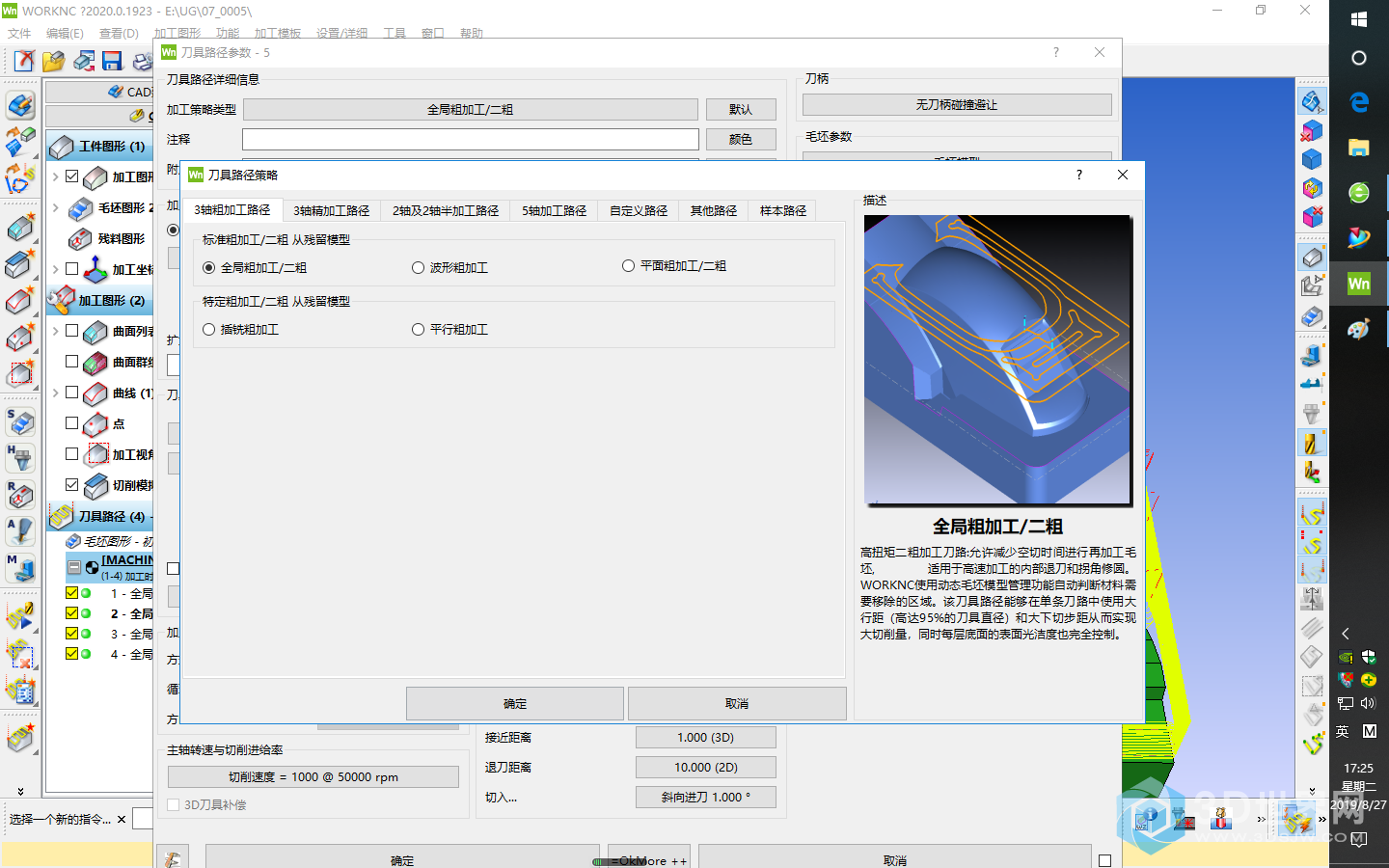The height and width of the screenshot is (868, 1389).
Task: Click the yellow end mill icon in the right toolbar
Action: pos(1311,443)
